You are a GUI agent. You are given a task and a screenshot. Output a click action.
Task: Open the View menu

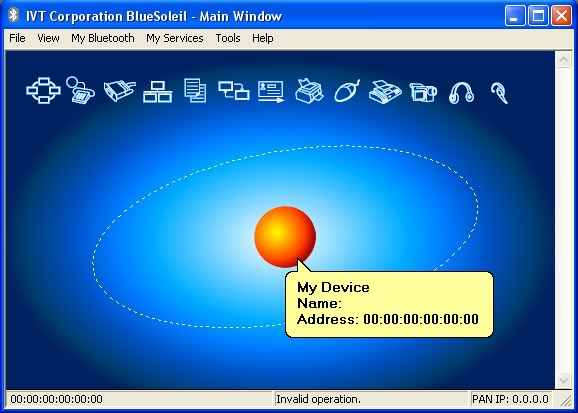click(48, 38)
